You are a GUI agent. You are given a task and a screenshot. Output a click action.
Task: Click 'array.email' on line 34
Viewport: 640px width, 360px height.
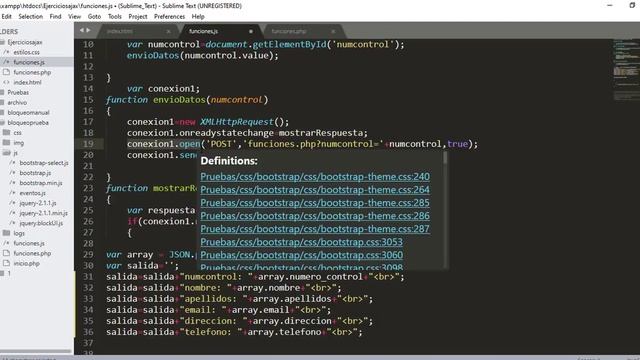[260, 310]
